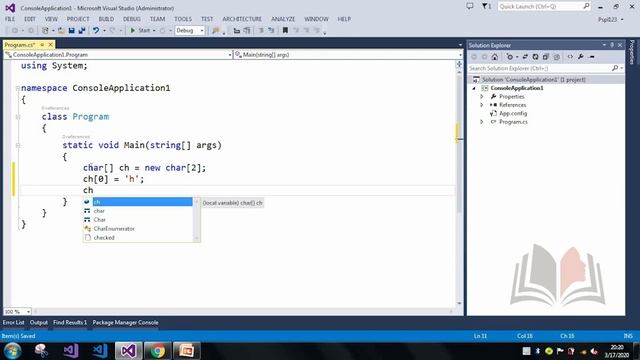The image size is (640, 360).
Task: Collapse the class Program outlining region
Action: point(18,117)
